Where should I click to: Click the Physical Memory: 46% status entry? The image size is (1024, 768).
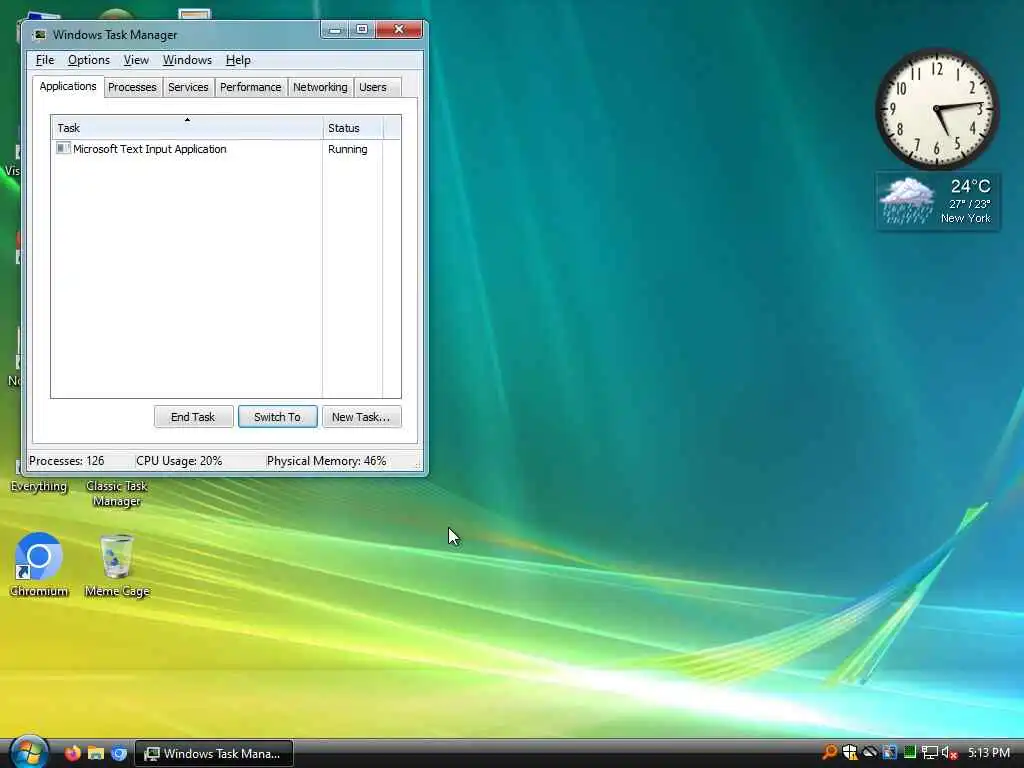coord(326,460)
